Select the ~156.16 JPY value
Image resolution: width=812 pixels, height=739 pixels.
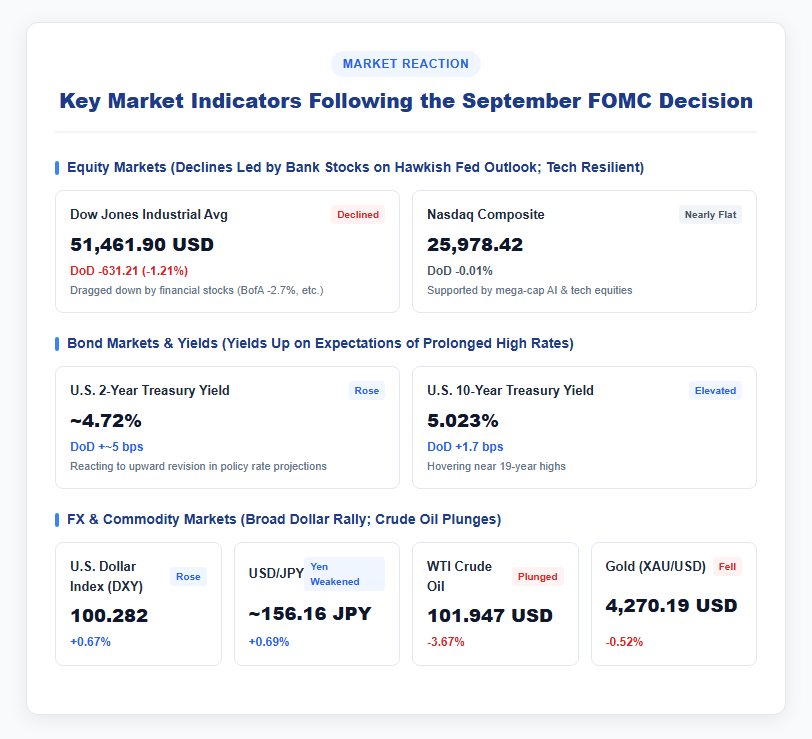point(310,614)
